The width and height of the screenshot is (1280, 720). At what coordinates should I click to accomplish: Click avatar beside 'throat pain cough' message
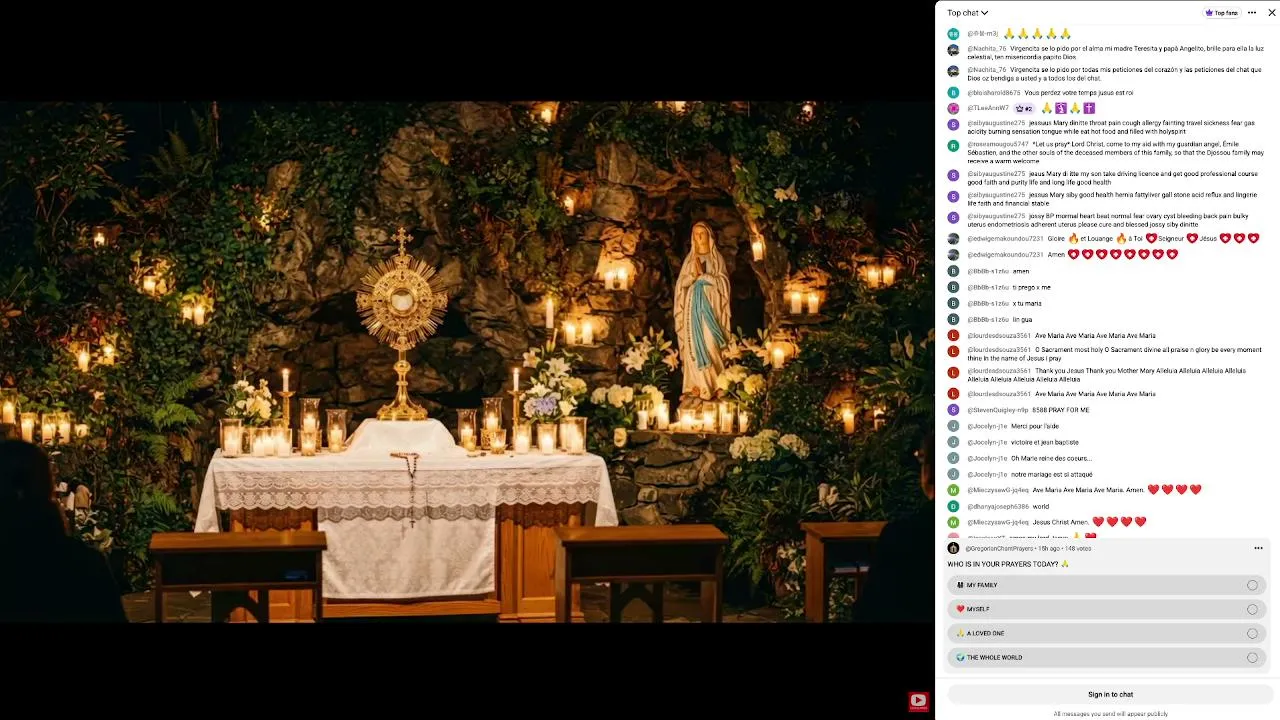[953, 124]
